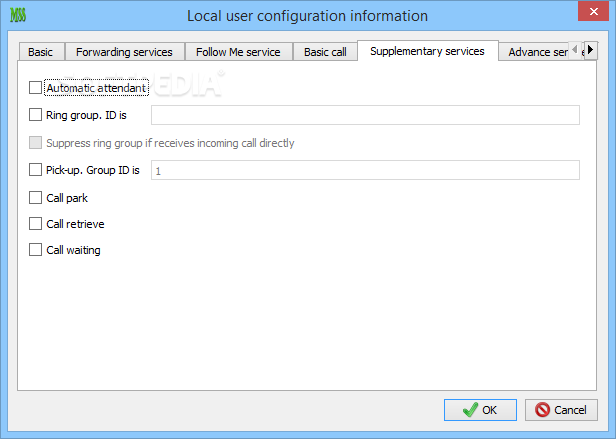The height and width of the screenshot is (439, 616).
Task: Enable Pick-up group checkbox
Action: 37,170
